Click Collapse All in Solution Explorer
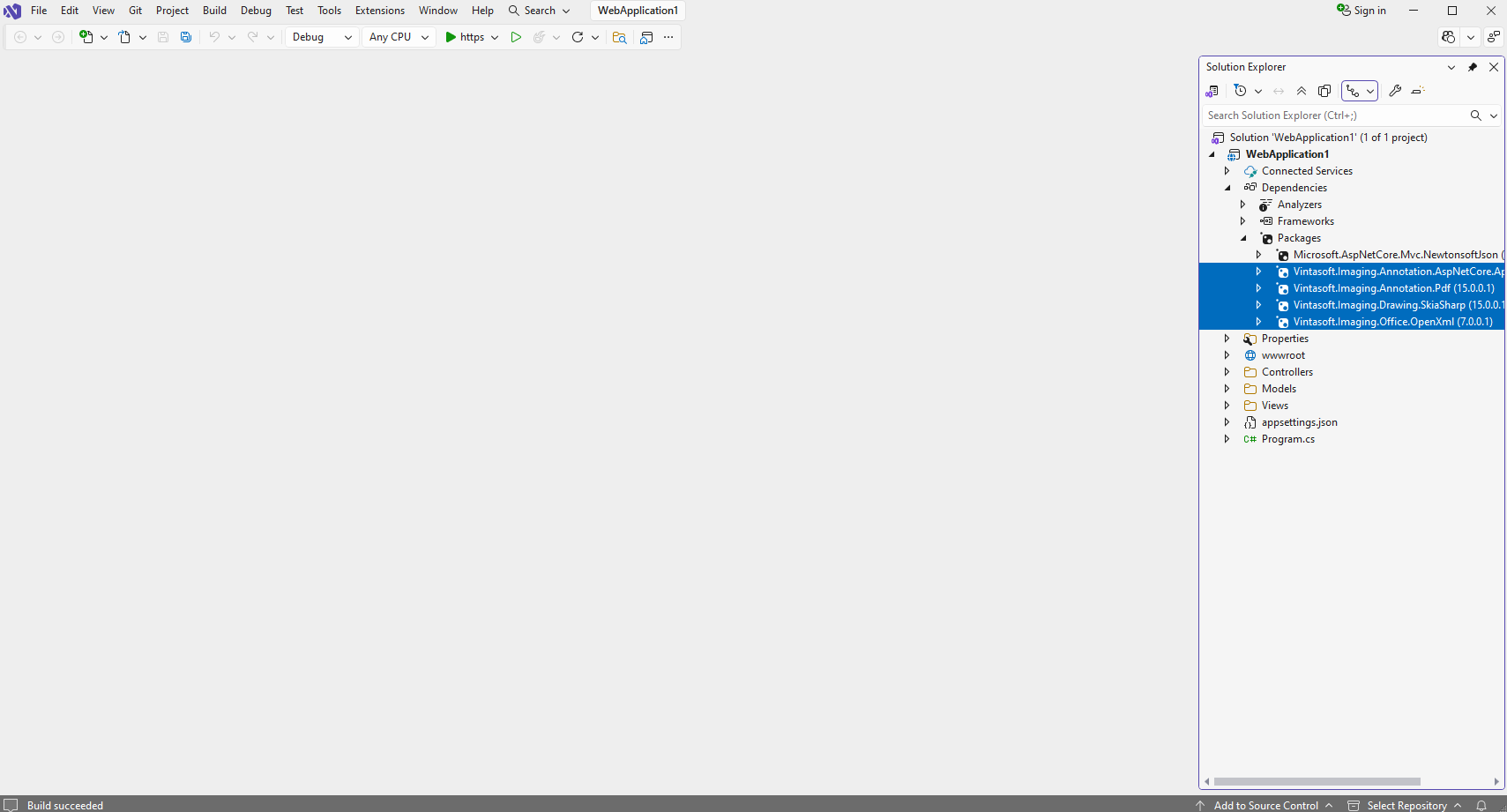This screenshot has height=812, width=1507. (x=1302, y=91)
